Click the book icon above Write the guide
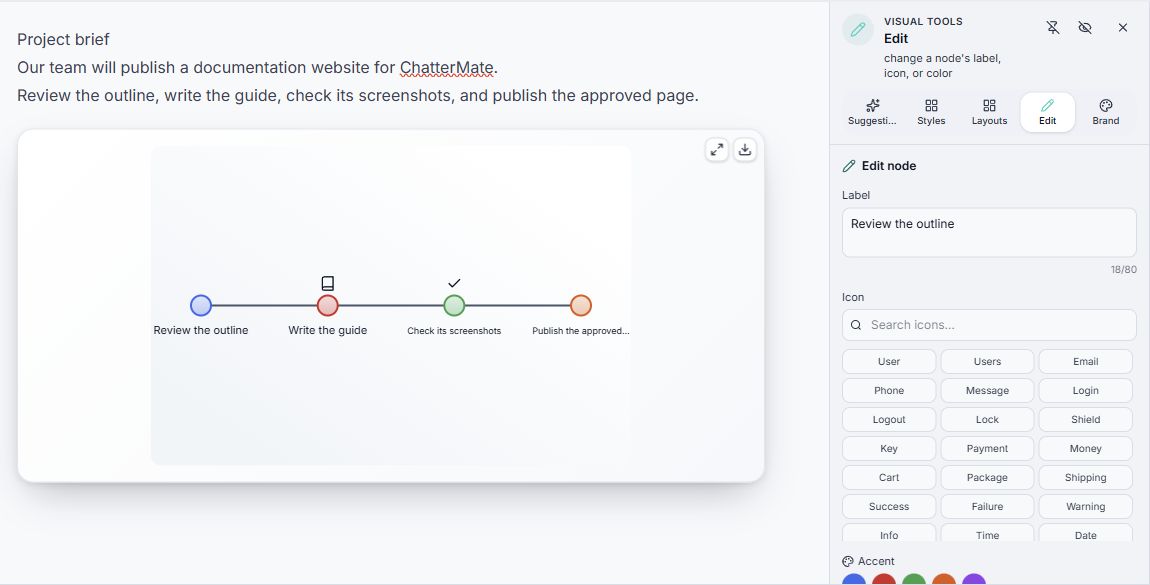Screen dimensions: 1150x585 pyautogui.click(x=328, y=283)
